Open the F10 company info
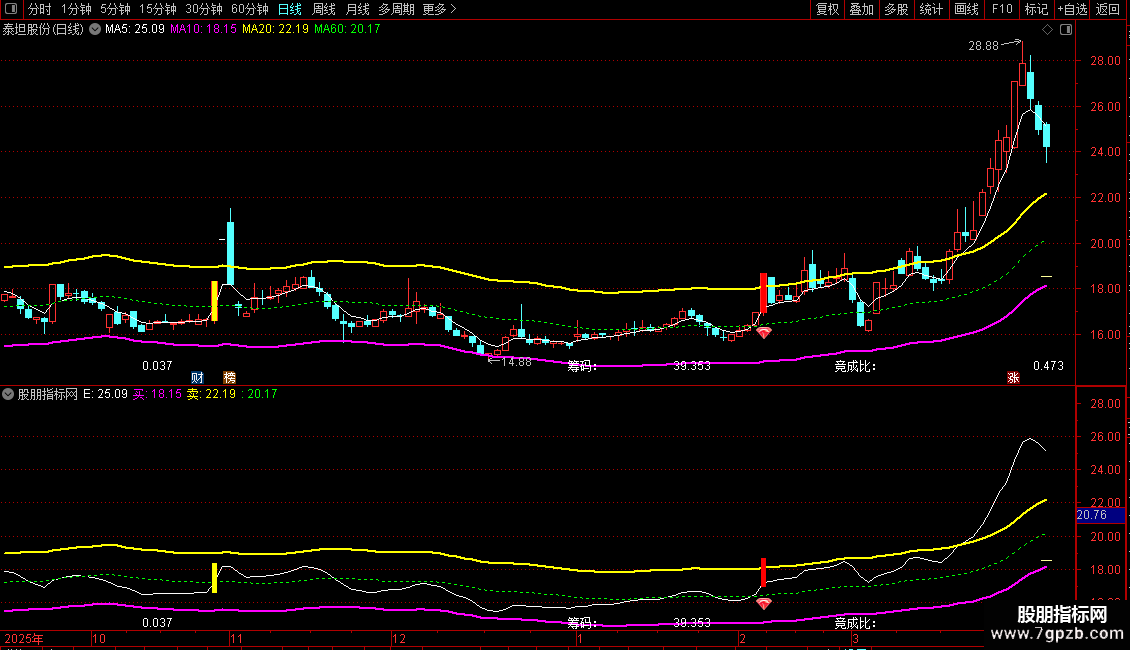The image size is (1130, 650). (1002, 9)
